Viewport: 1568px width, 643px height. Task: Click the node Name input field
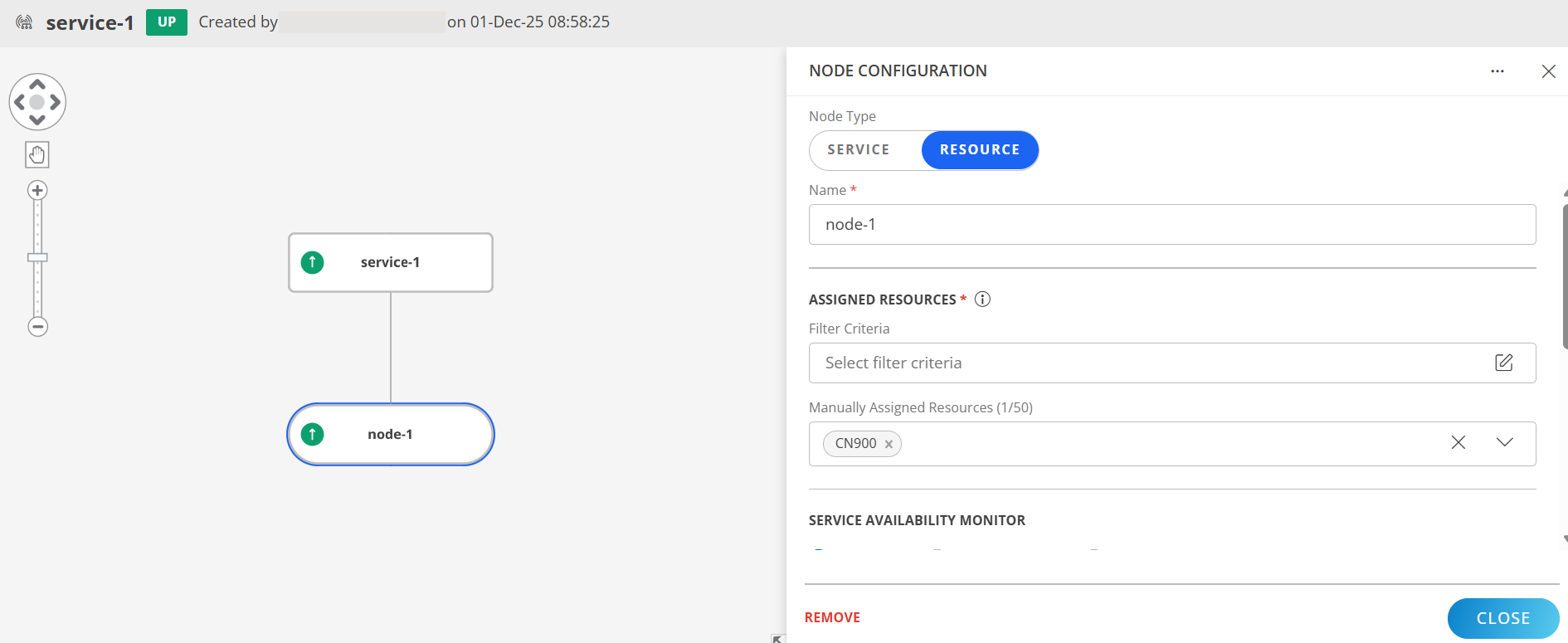pyautogui.click(x=1171, y=225)
